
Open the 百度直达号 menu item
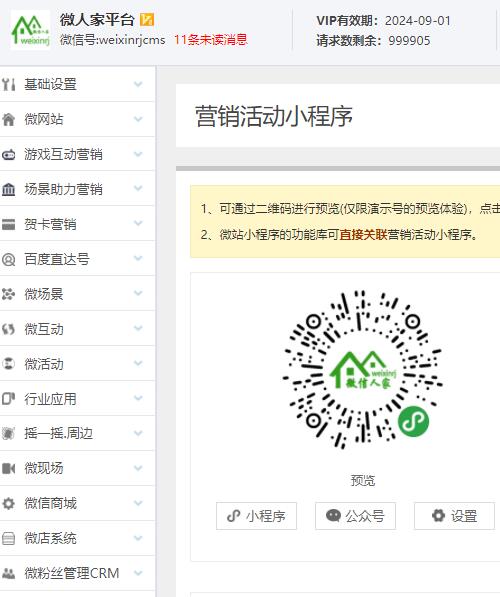[x=77, y=259]
